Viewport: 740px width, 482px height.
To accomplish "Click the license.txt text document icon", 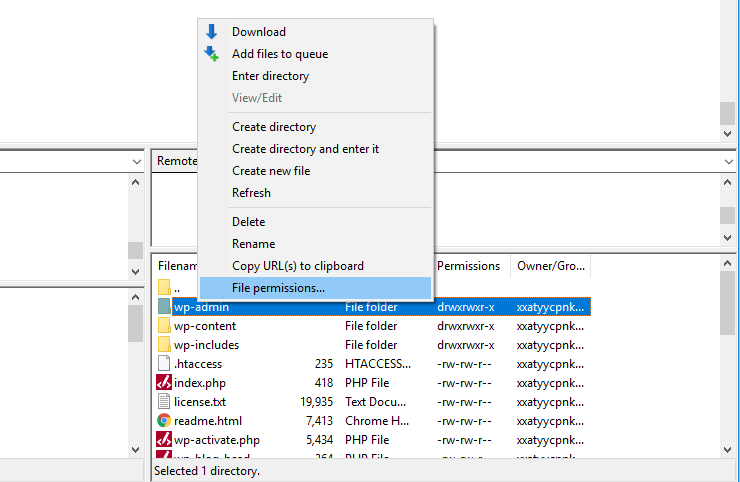I will point(164,401).
